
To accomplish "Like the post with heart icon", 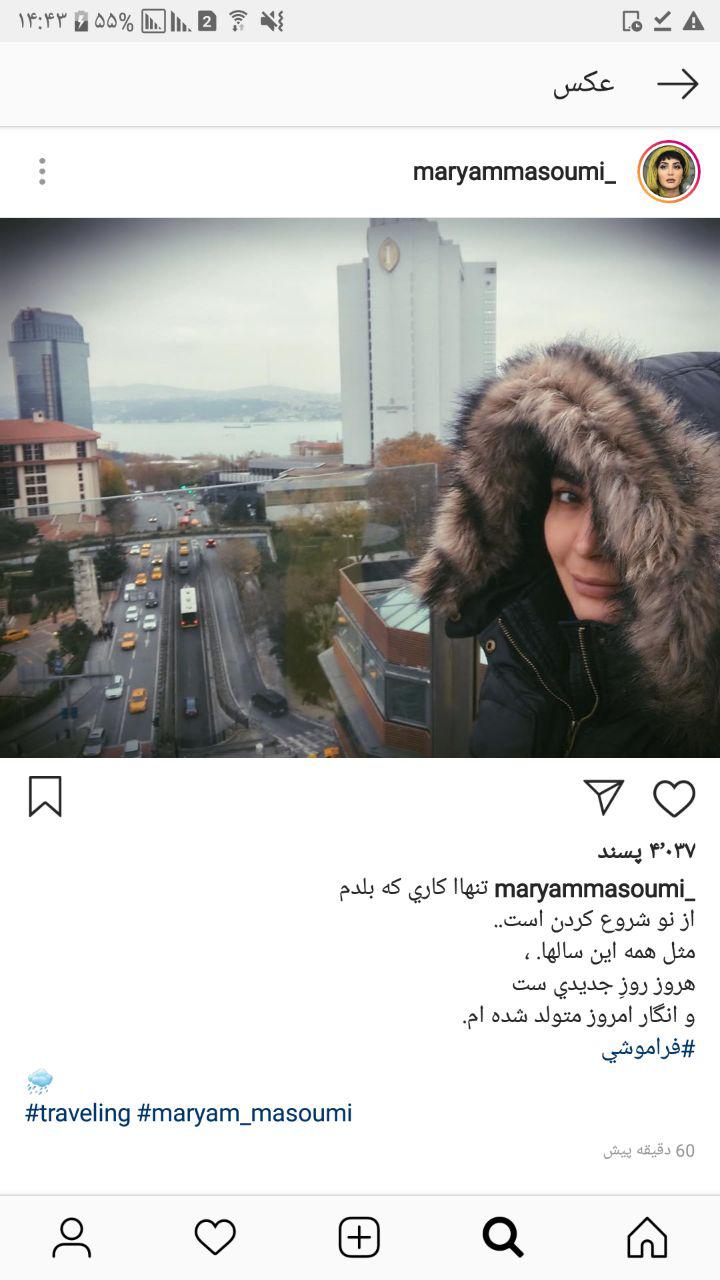I will click(674, 797).
